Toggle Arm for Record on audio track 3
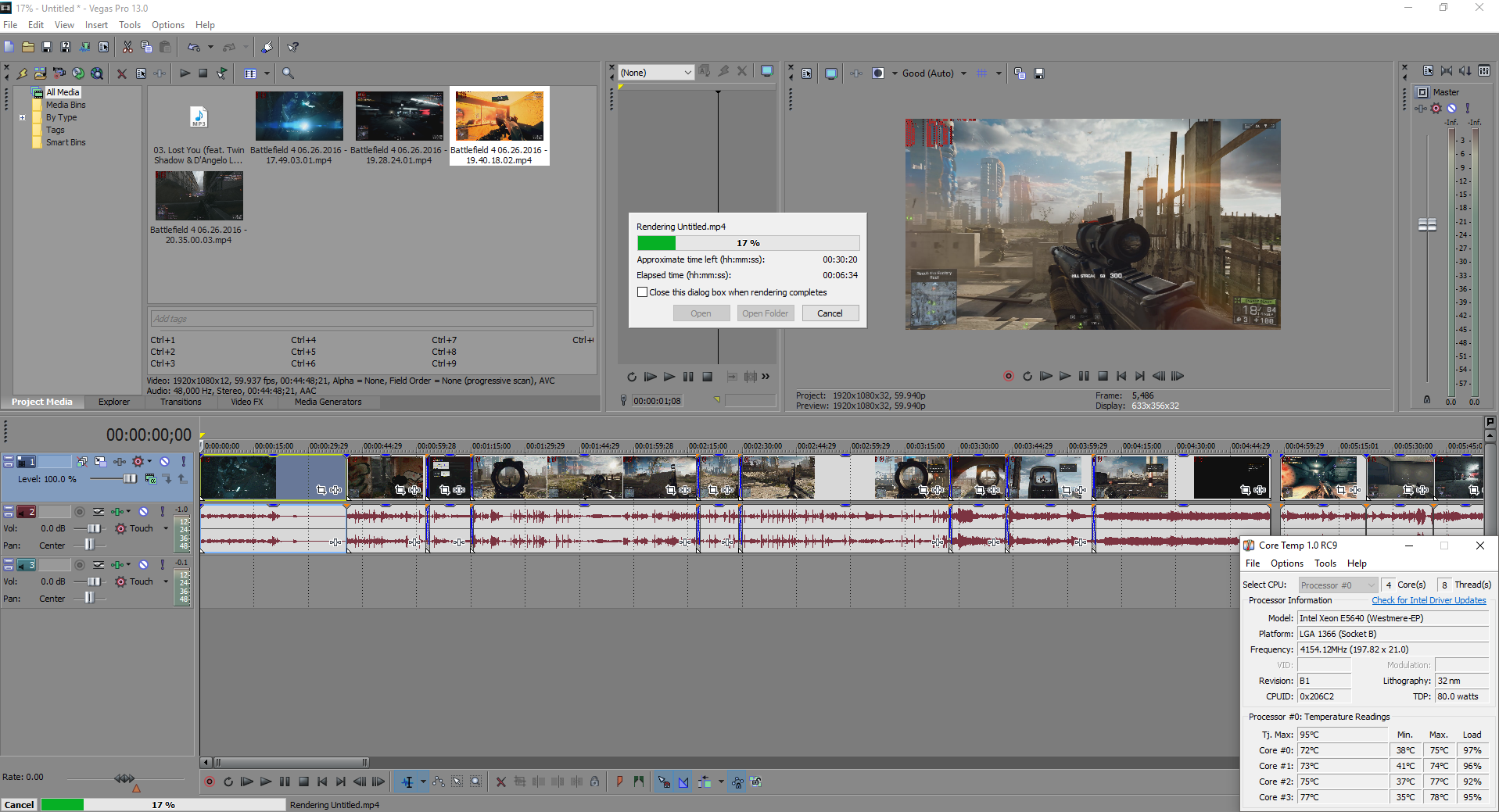 (x=80, y=565)
